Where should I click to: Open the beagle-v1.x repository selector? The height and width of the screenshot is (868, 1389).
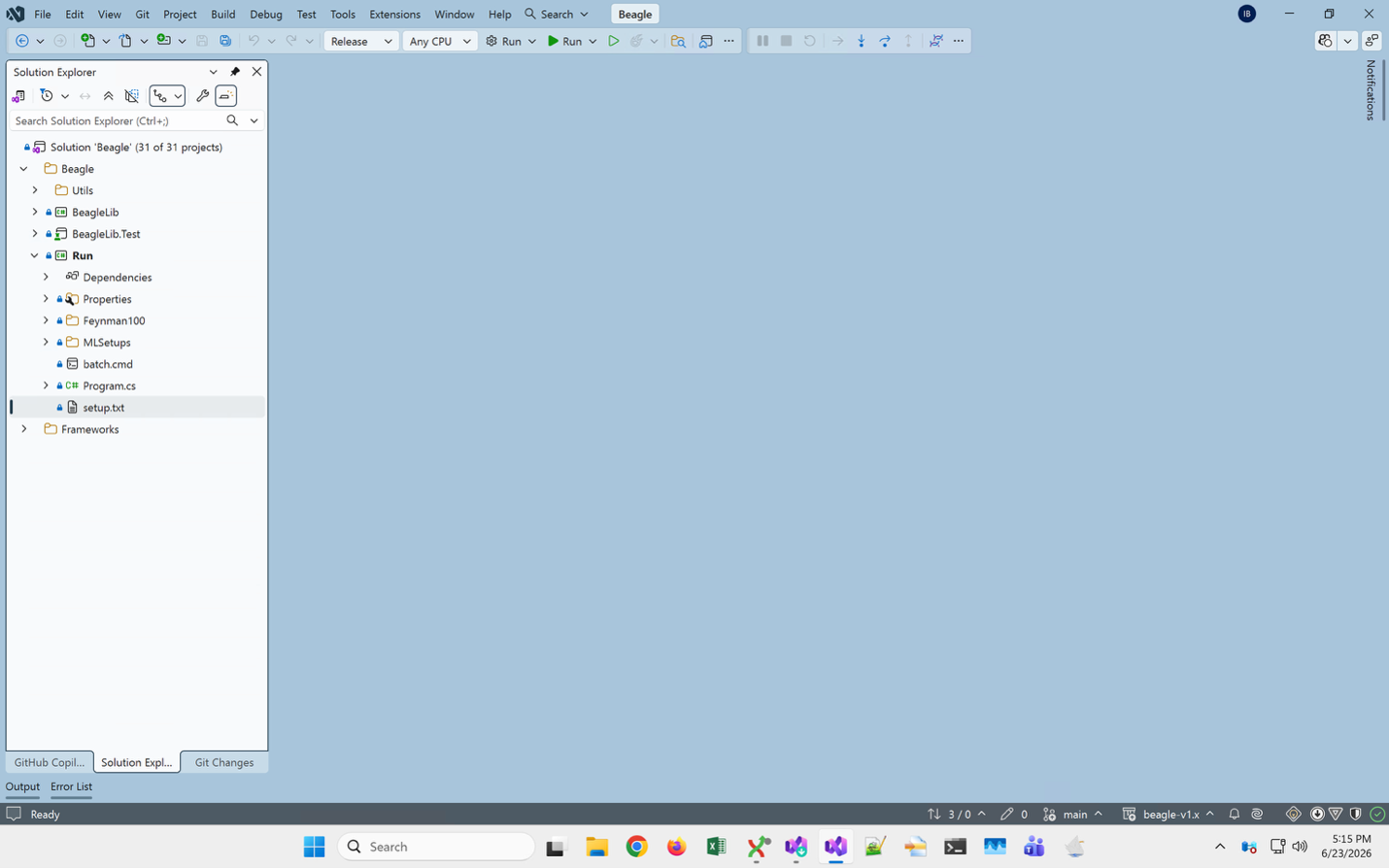pos(1169,814)
